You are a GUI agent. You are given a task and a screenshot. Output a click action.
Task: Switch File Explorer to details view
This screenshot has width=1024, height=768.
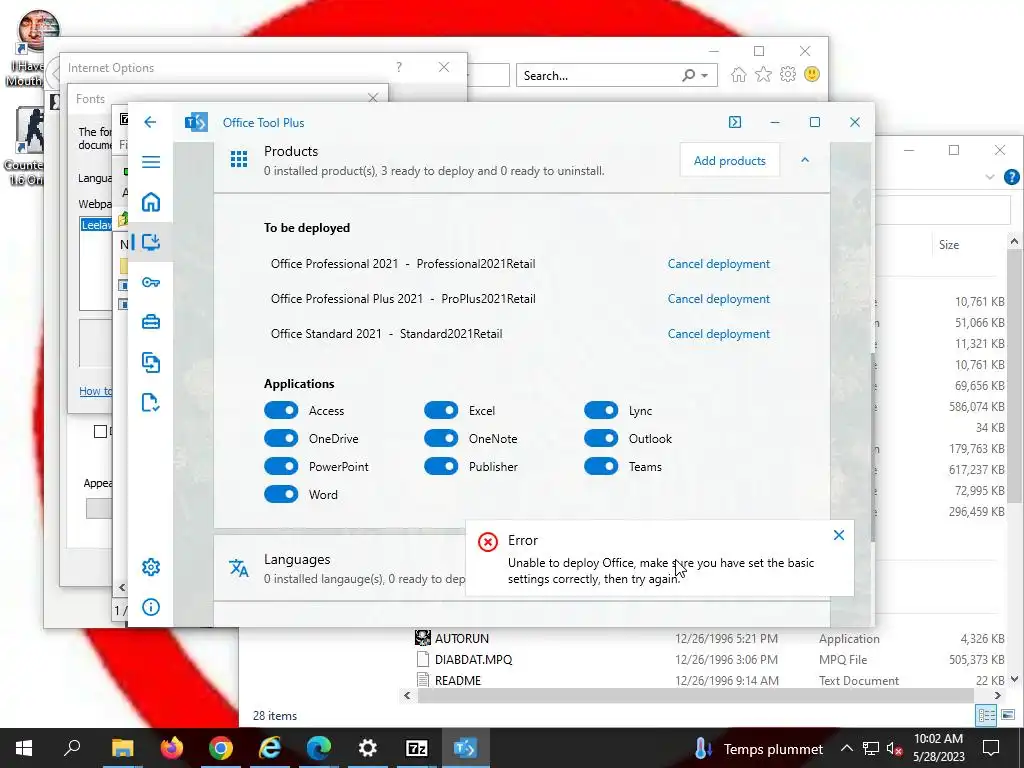click(987, 715)
